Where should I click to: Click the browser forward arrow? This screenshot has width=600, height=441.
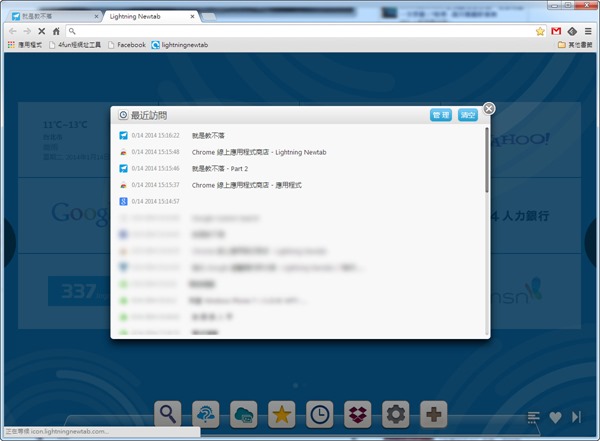[27, 31]
